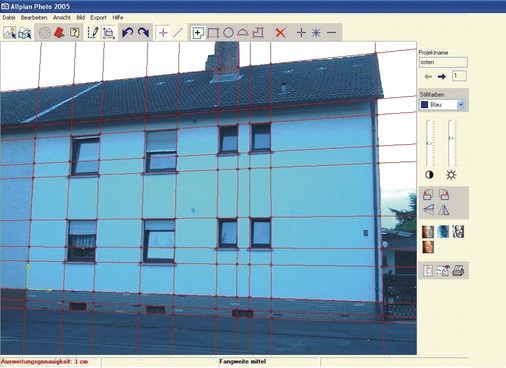
Task: Click the sun brightness icon
Action: coord(451,175)
